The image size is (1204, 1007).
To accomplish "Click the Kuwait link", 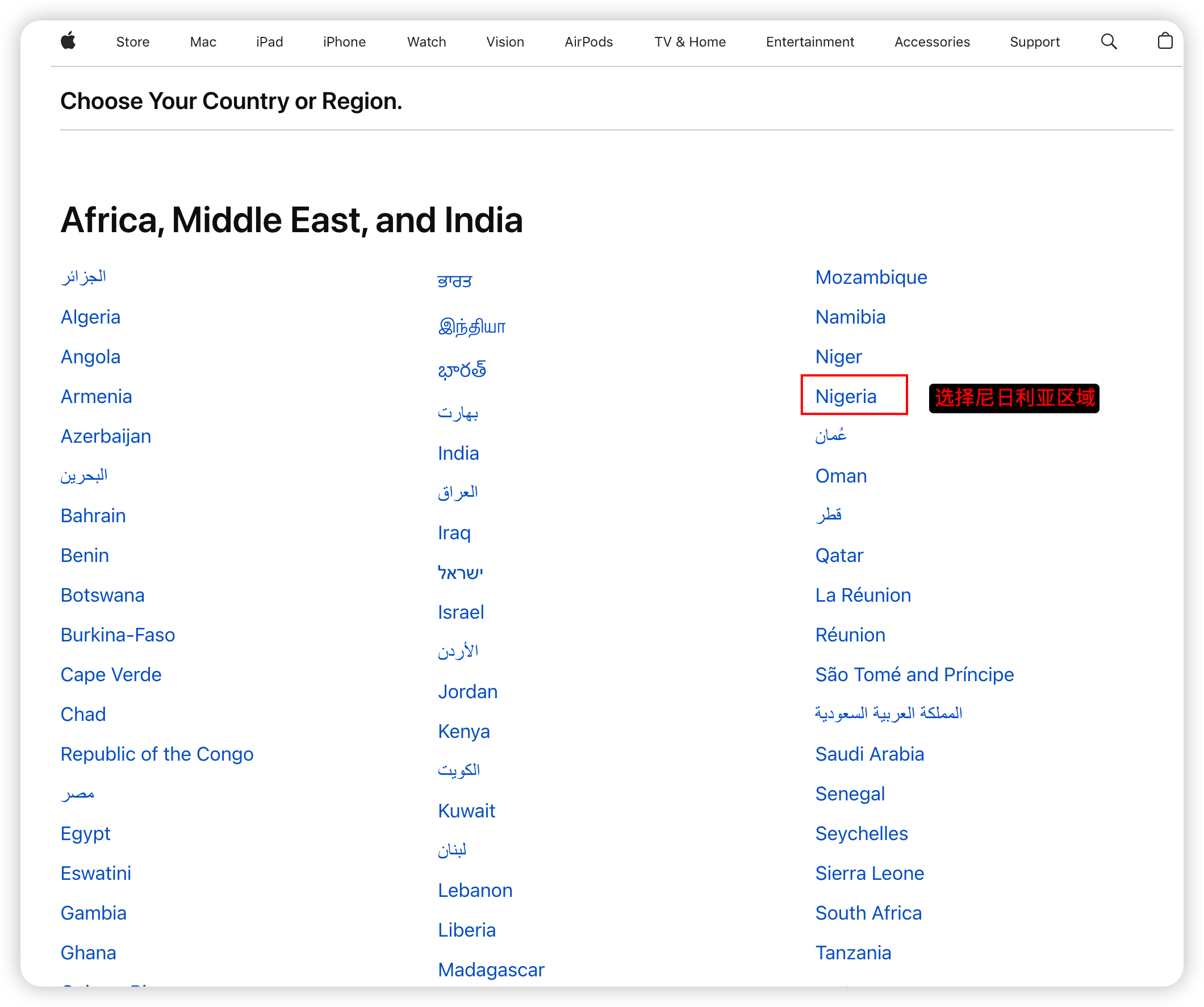I will click(x=466, y=811).
